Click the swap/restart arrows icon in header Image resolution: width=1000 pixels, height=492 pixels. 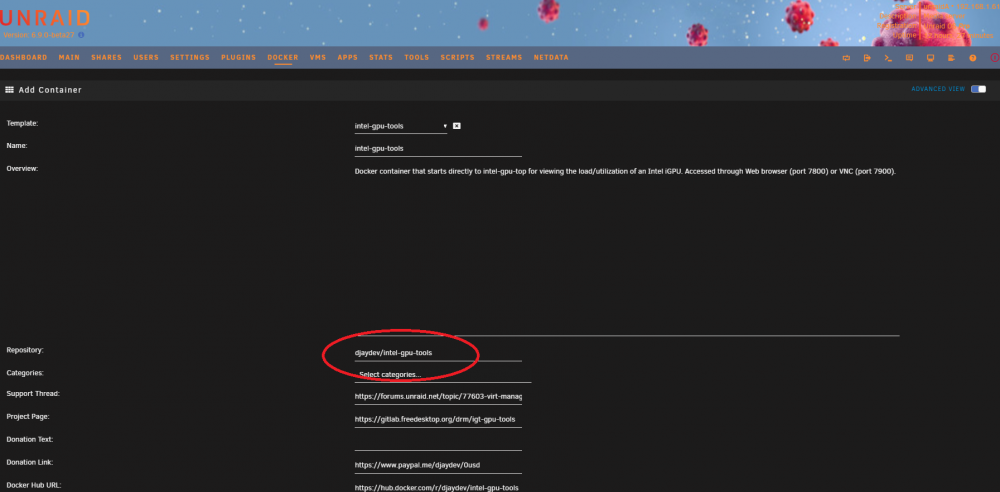tap(846, 58)
